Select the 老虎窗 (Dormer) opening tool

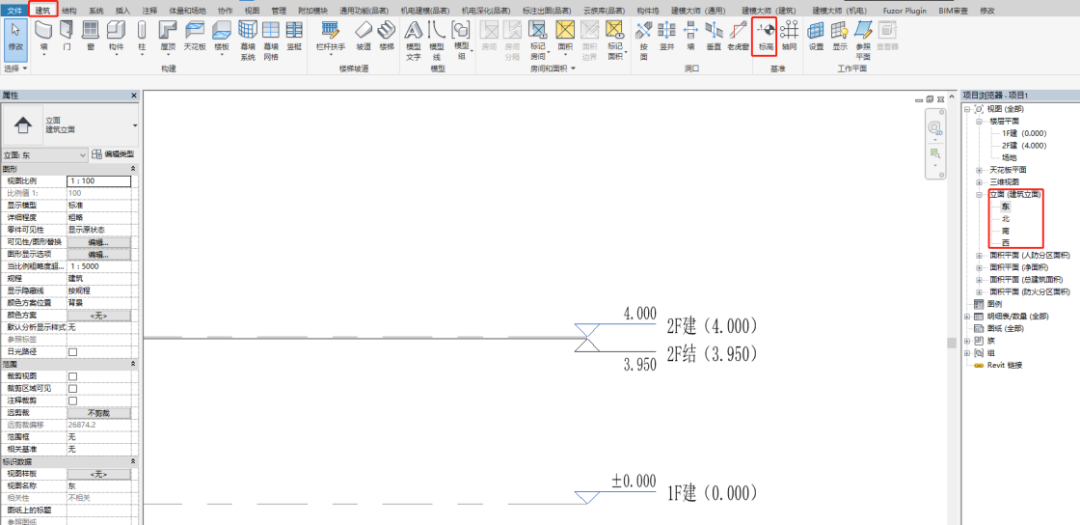[738, 36]
